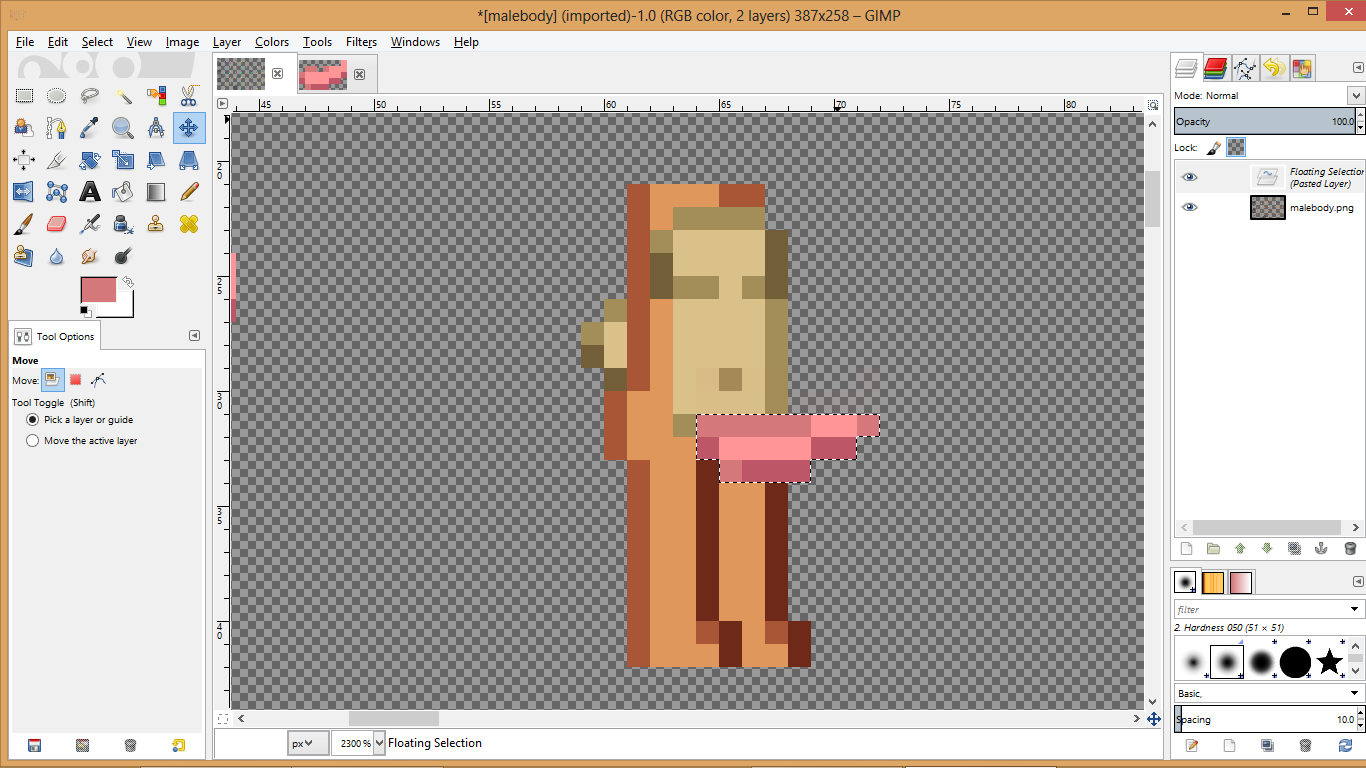Open the layer Mode dropdown

1355,96
